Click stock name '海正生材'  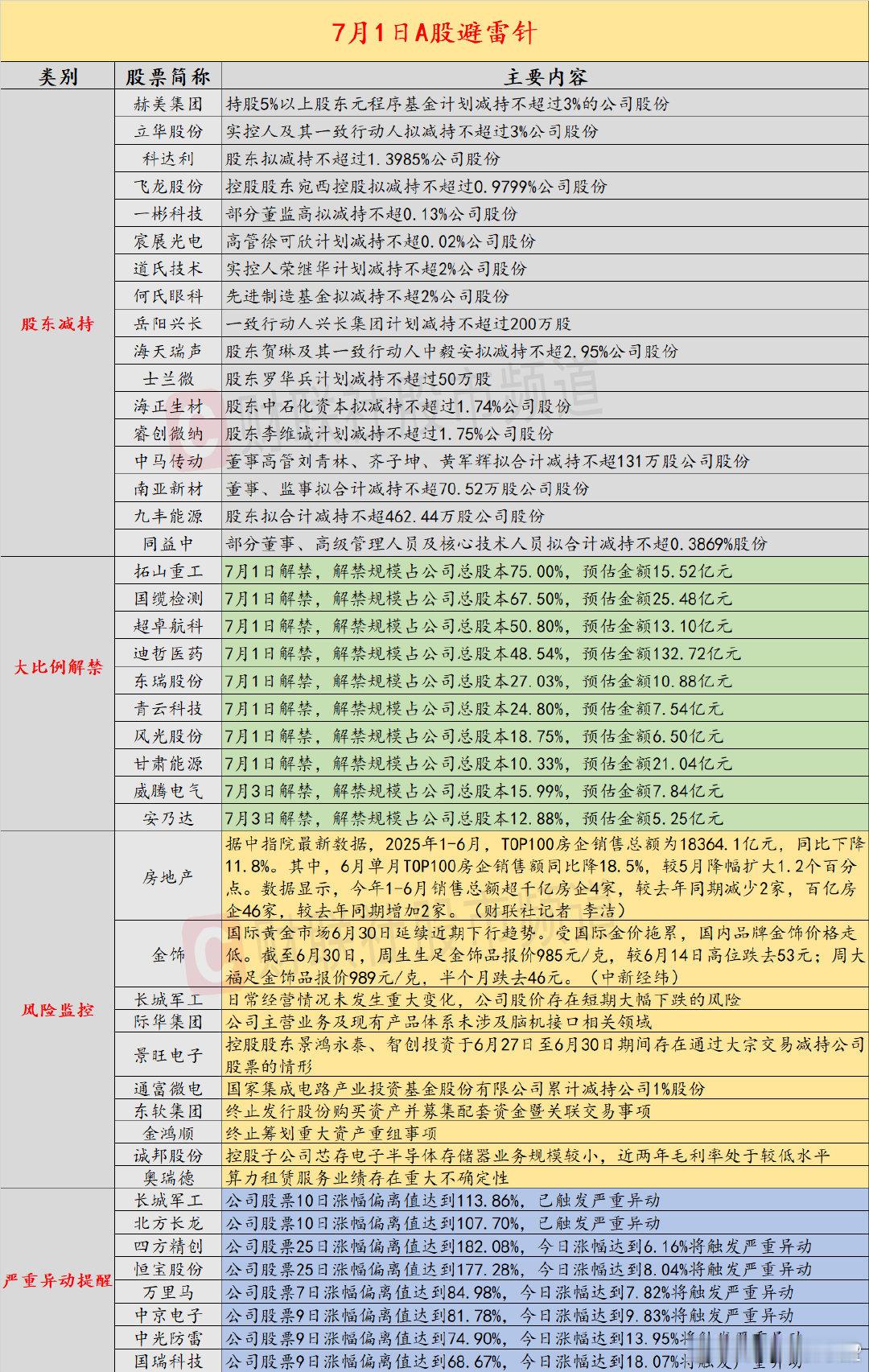pyautogui.click(x=168, y=406)
